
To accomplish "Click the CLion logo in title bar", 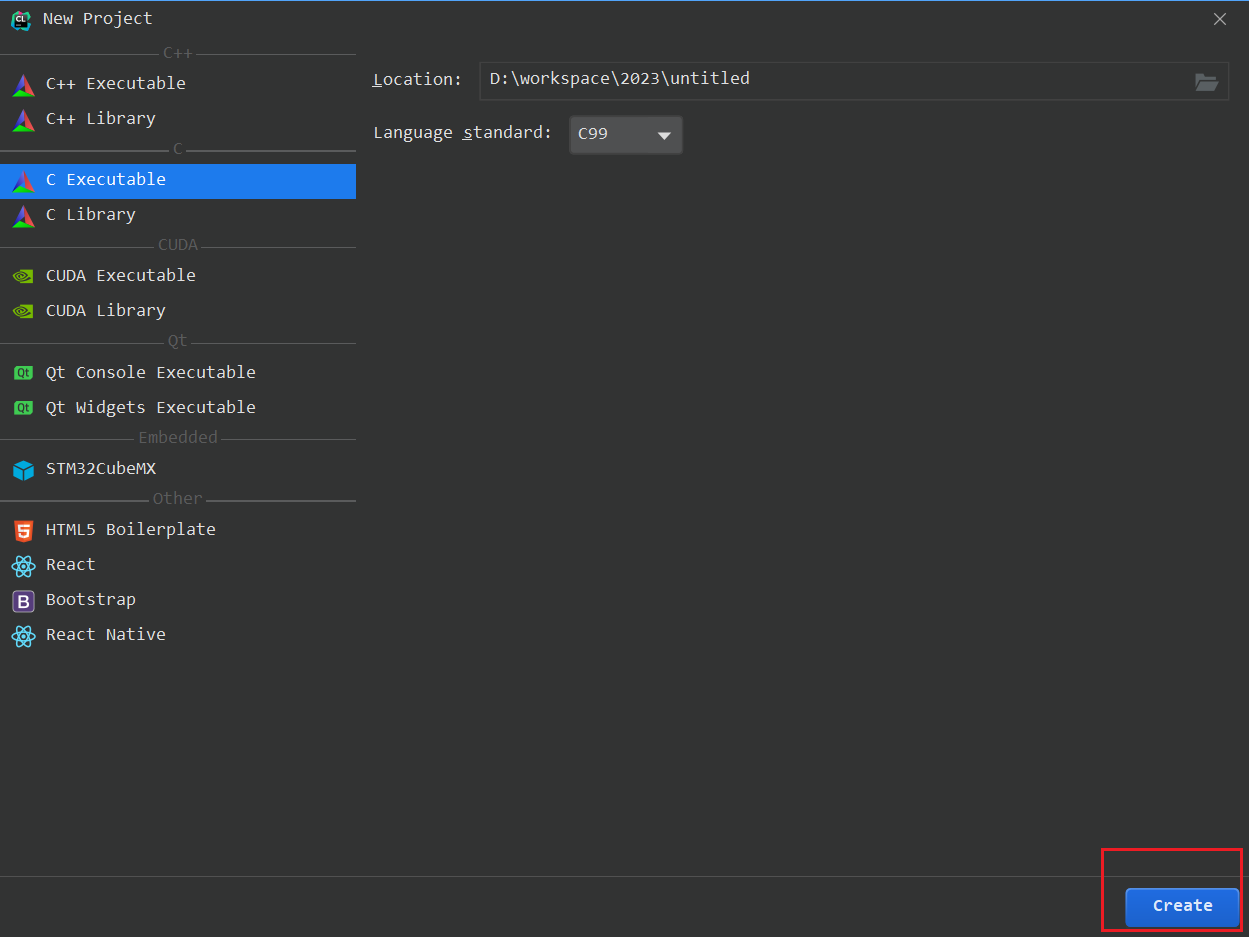I will 20,19.
